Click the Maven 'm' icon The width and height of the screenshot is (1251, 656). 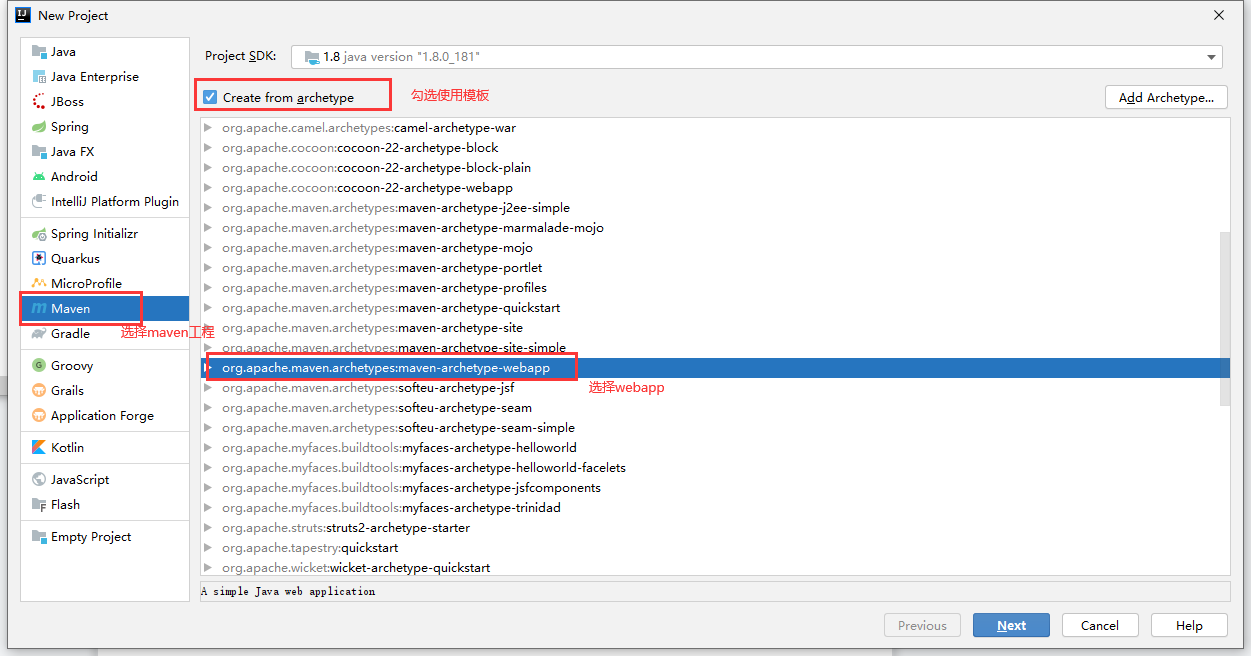pos(39,309)
